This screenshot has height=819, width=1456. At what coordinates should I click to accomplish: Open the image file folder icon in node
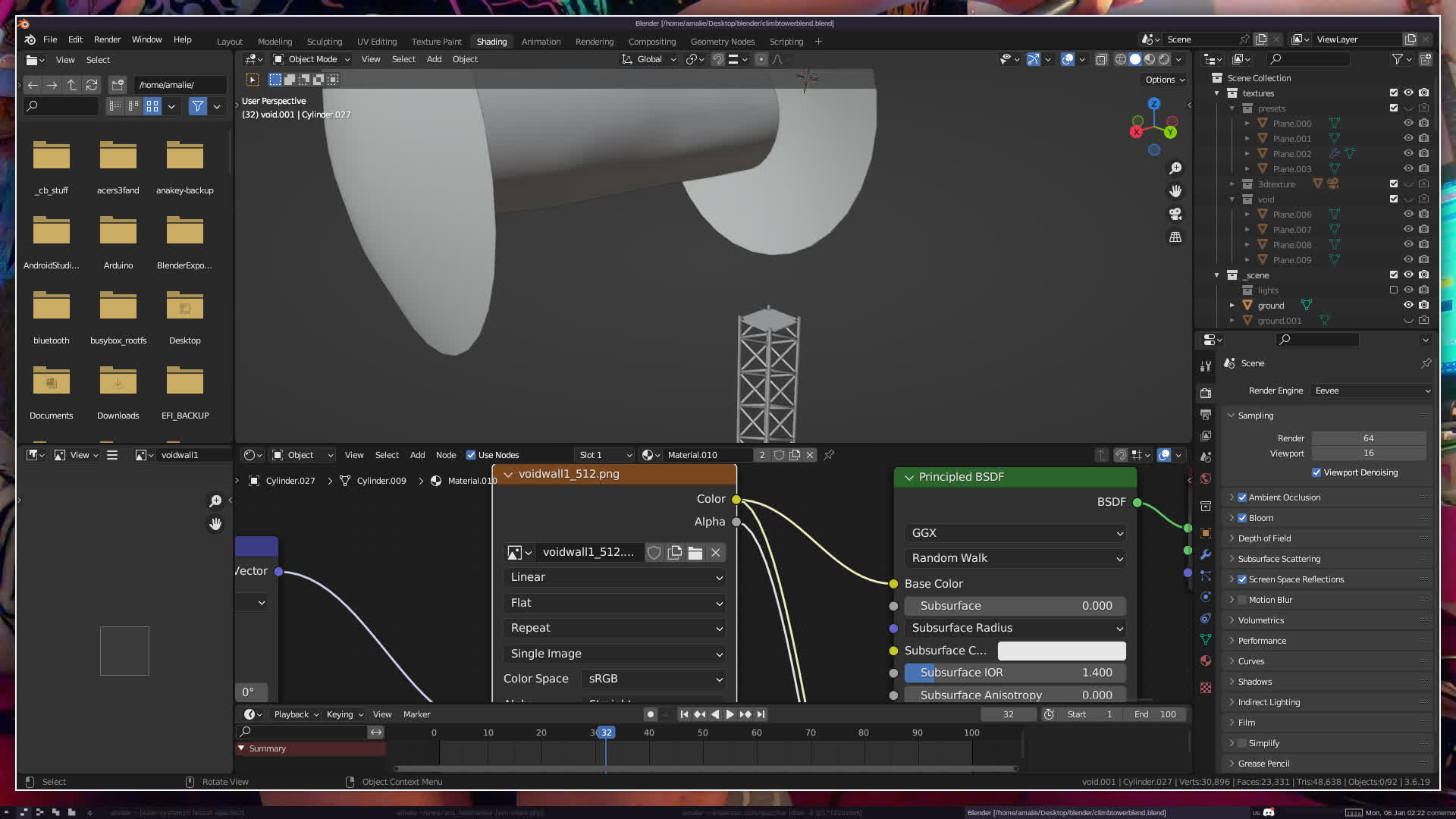[695, 553]
